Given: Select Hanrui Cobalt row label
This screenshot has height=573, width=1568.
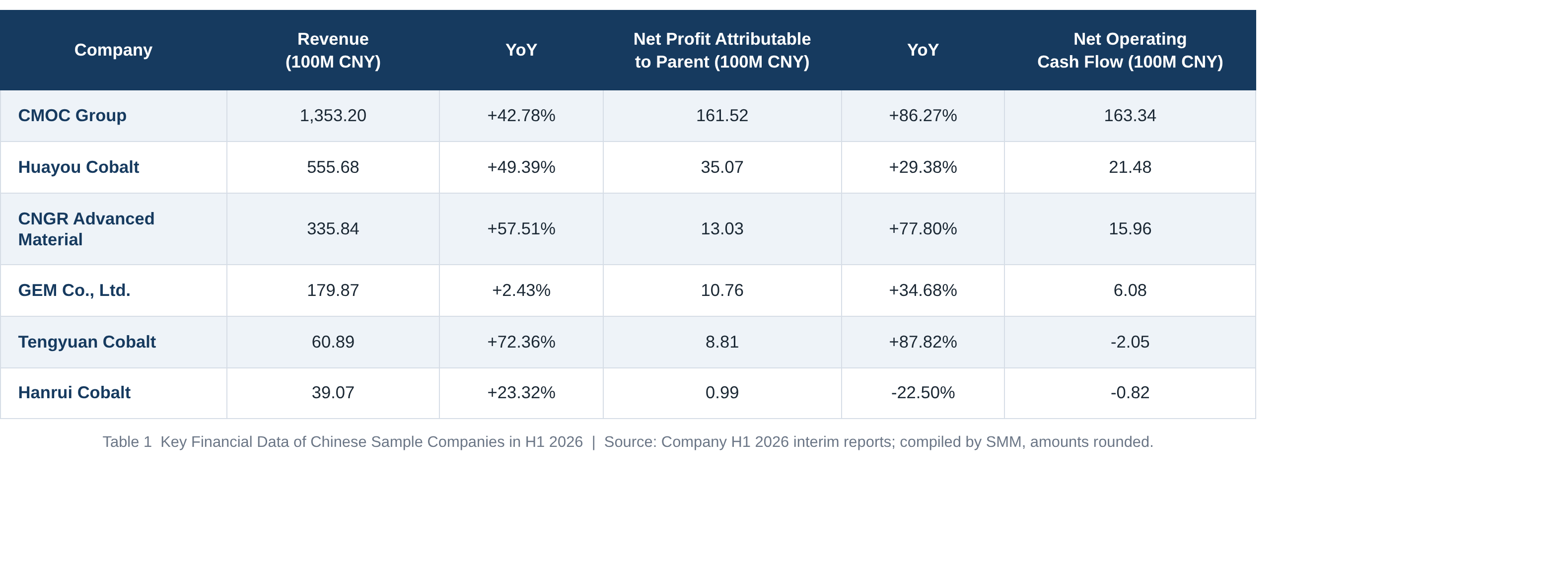Looking at the screenshot, I should (74, 392).
